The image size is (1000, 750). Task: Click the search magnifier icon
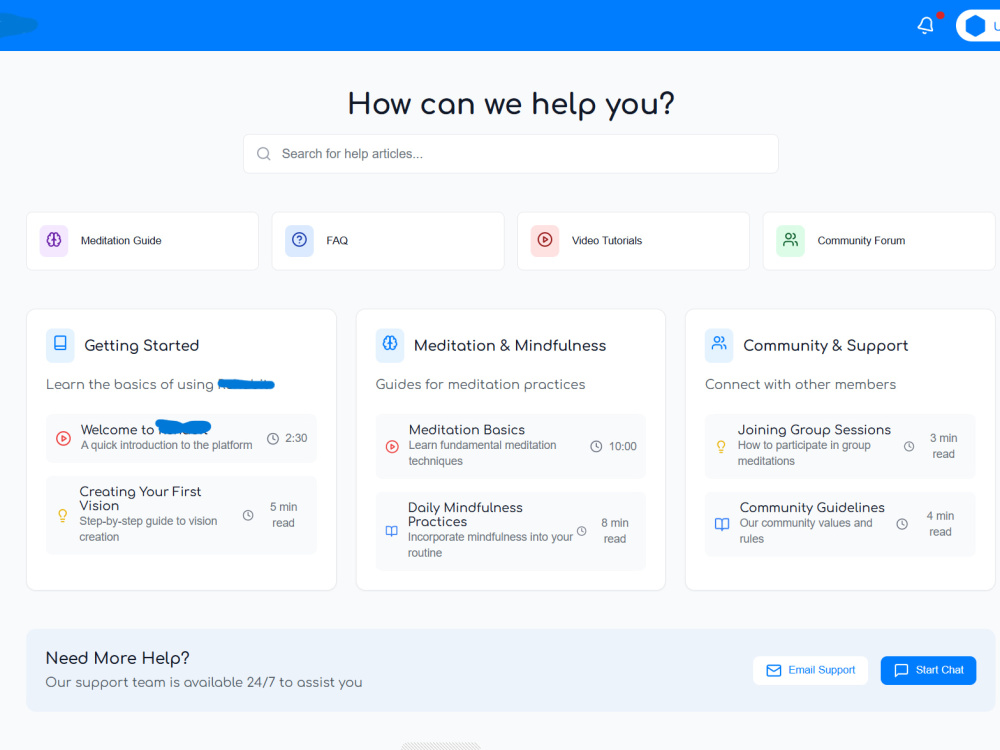coord(263,154)
